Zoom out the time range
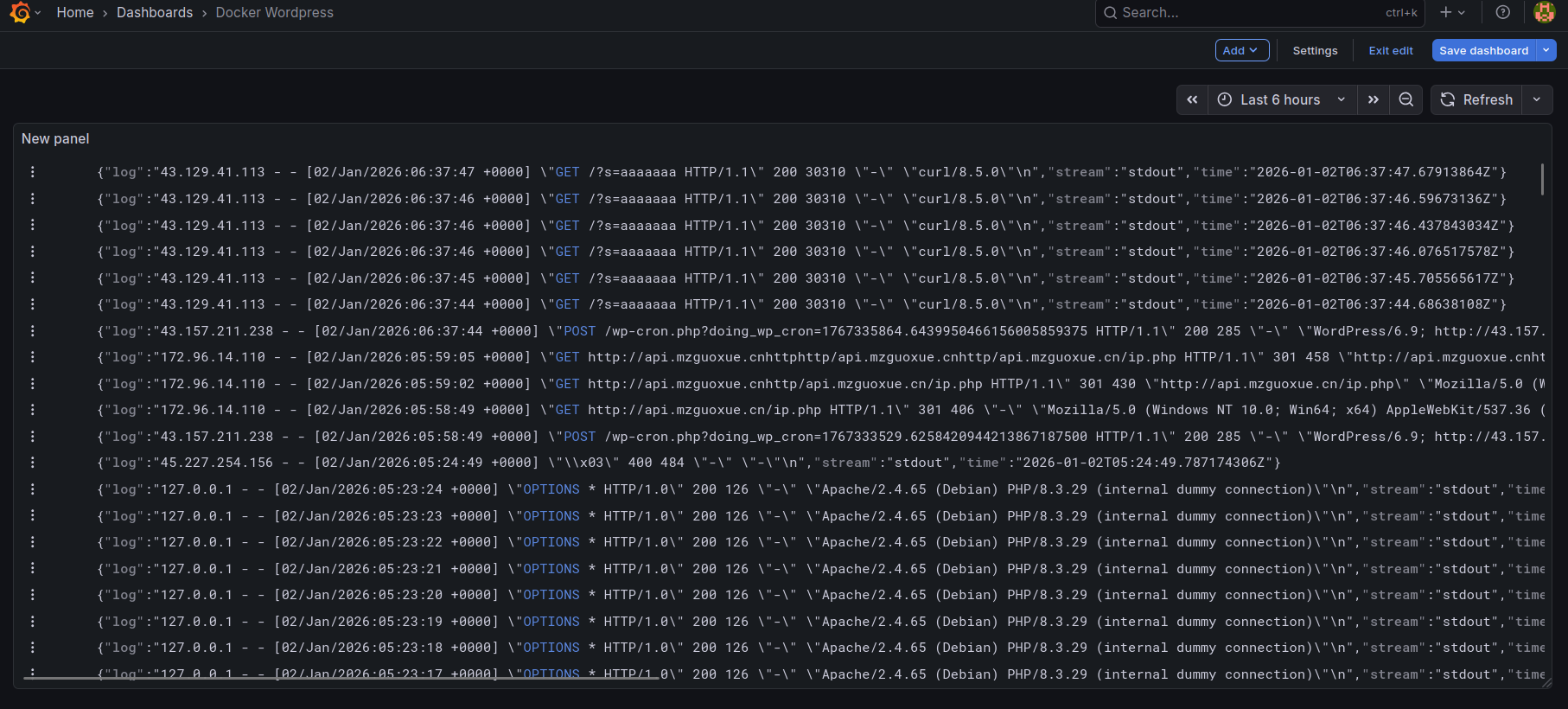The image size is (1568, 709). pos(1406,99)
